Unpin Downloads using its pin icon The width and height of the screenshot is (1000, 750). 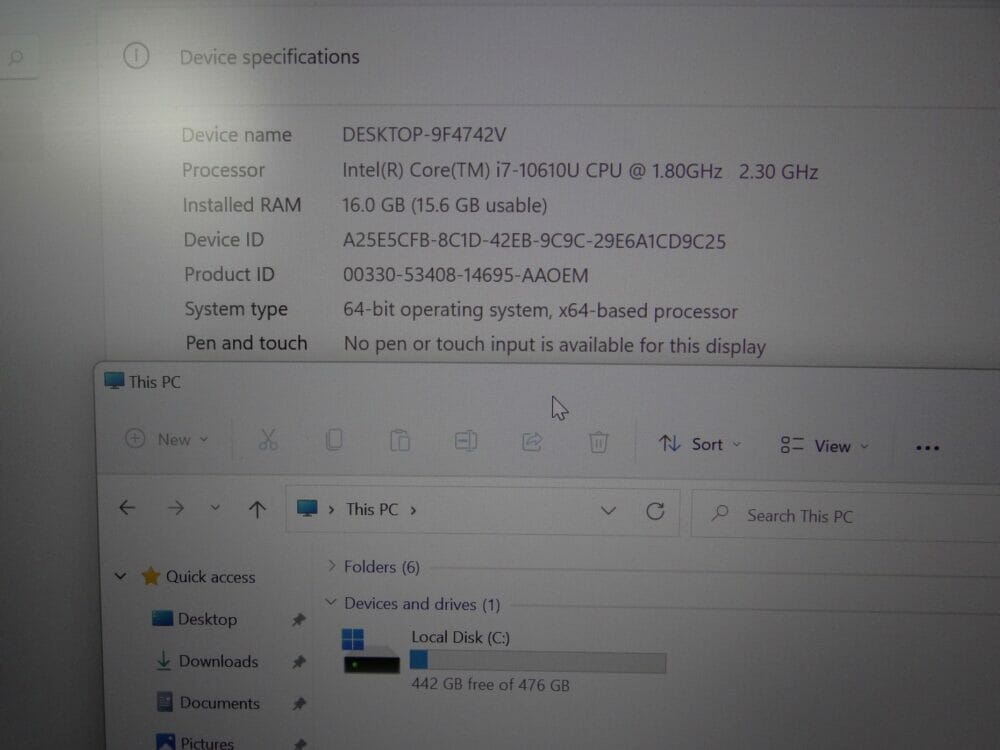pyautogui.click(x=298, y=661)
